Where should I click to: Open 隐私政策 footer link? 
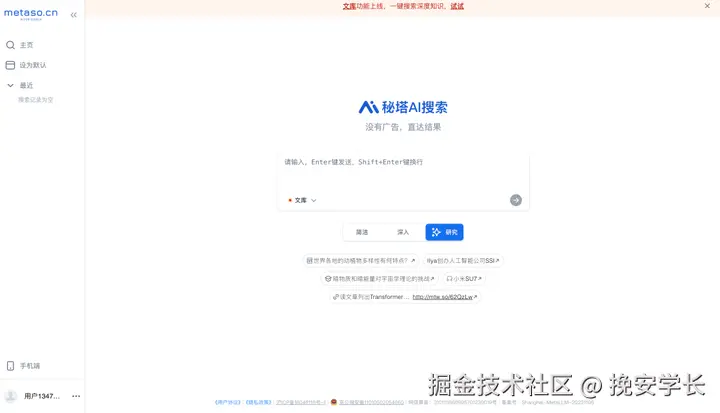pos(259,402)
